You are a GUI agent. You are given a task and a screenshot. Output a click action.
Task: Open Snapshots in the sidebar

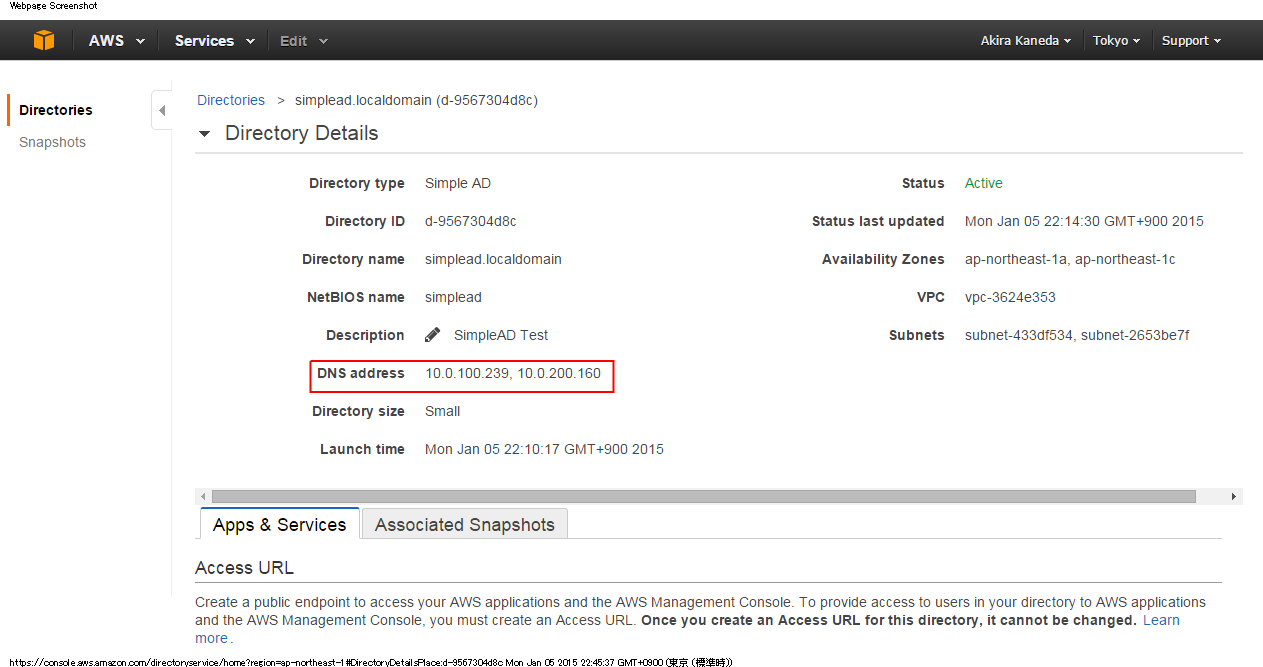[52, 142]
